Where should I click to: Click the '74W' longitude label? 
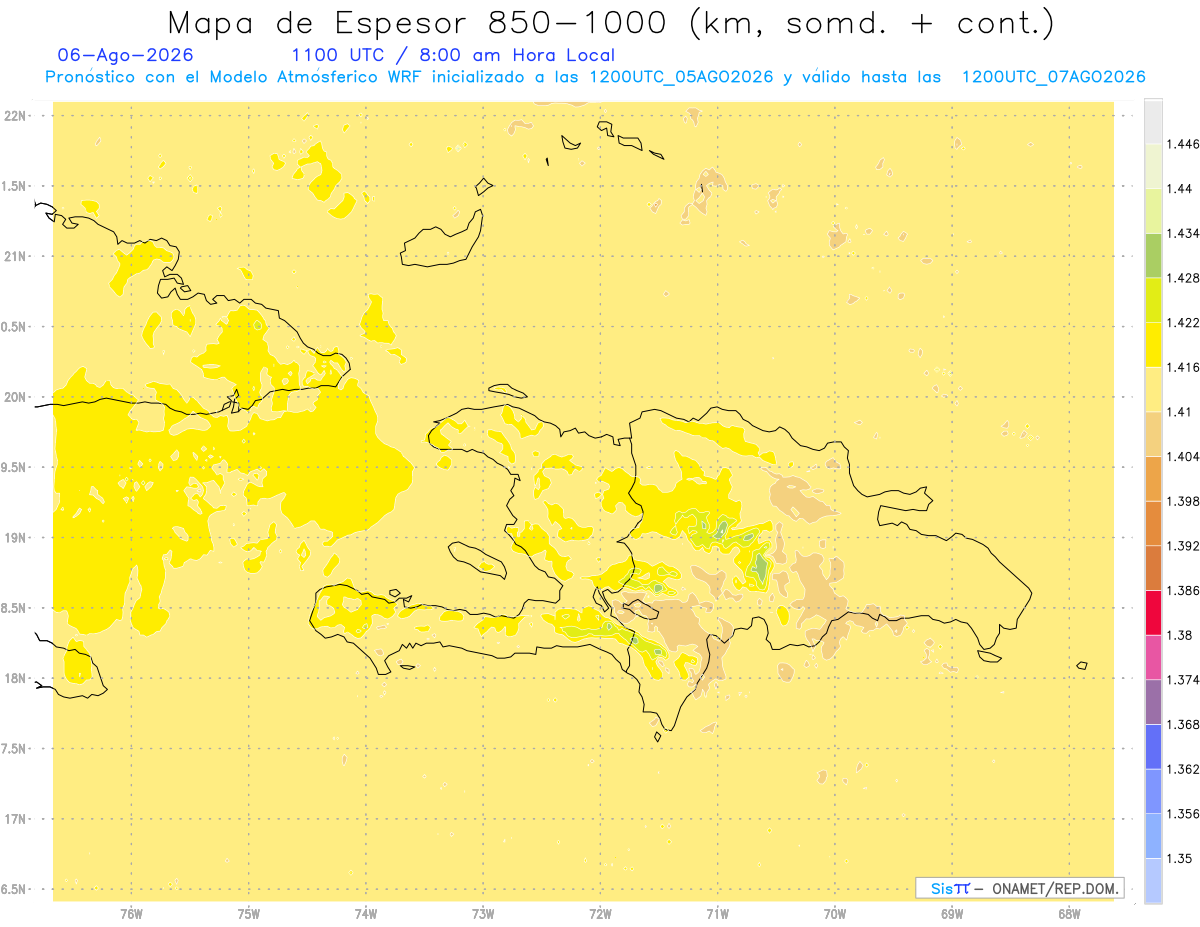click(366, 914)
